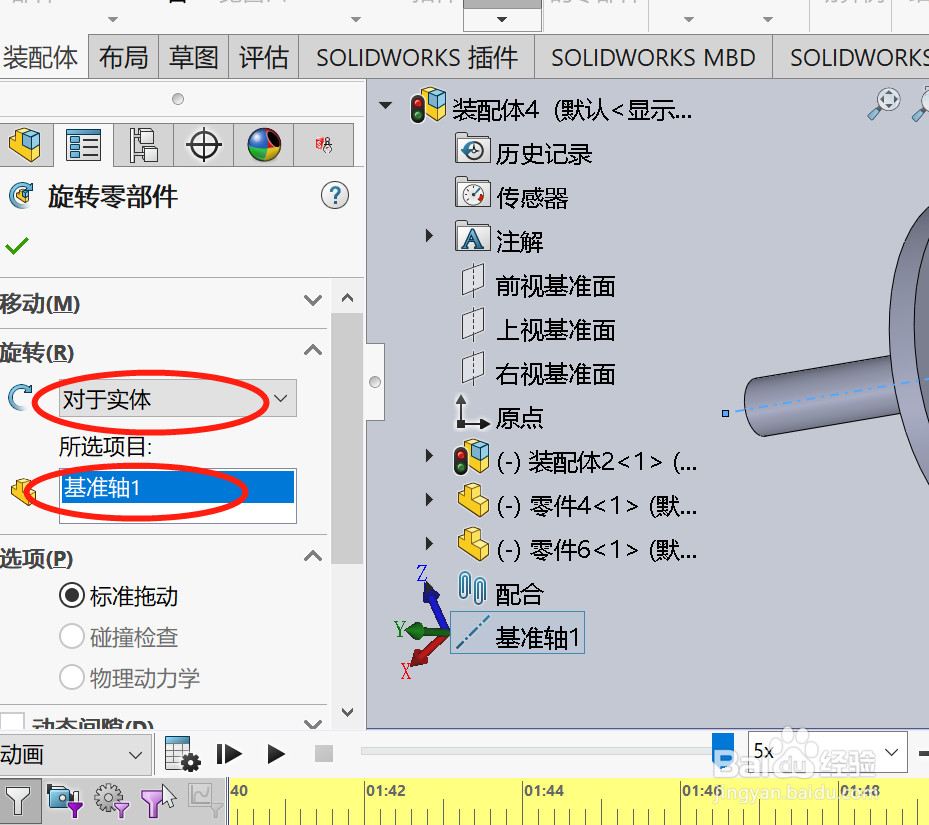Collapse the 装配体4 root tree node
The width and height of the screenshot is (929, 825).
[386, 106]
